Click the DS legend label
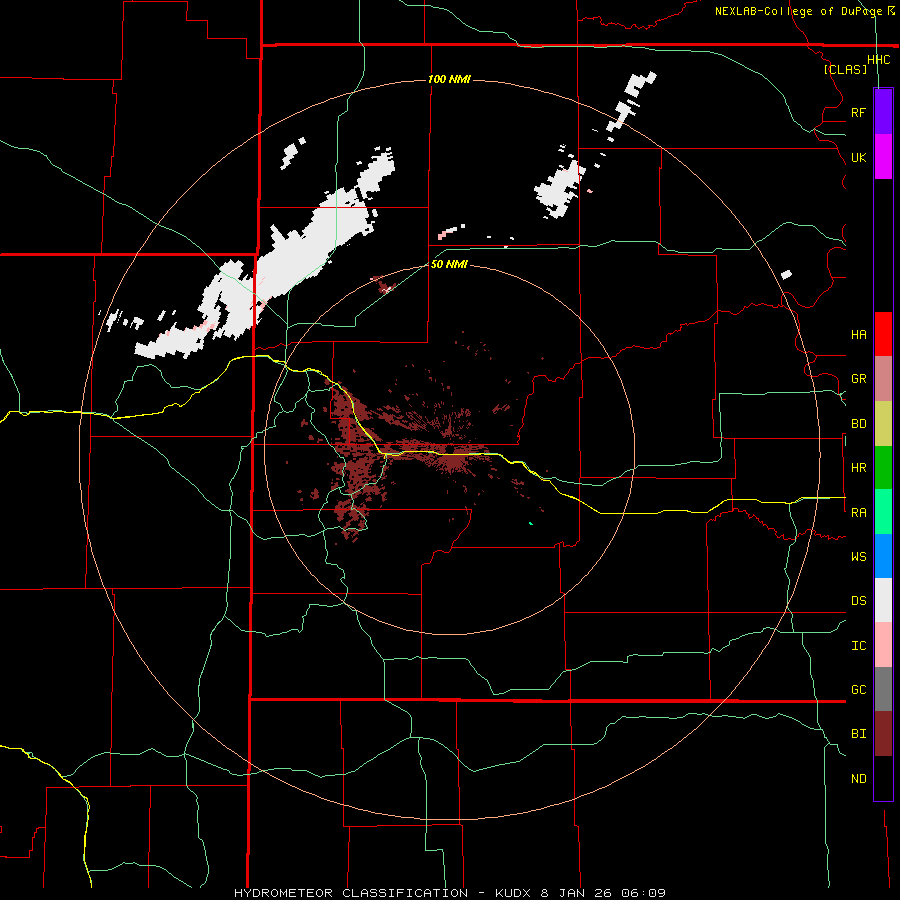The width and height of the screenshot is (900, 900). click(x=858, y=601)
